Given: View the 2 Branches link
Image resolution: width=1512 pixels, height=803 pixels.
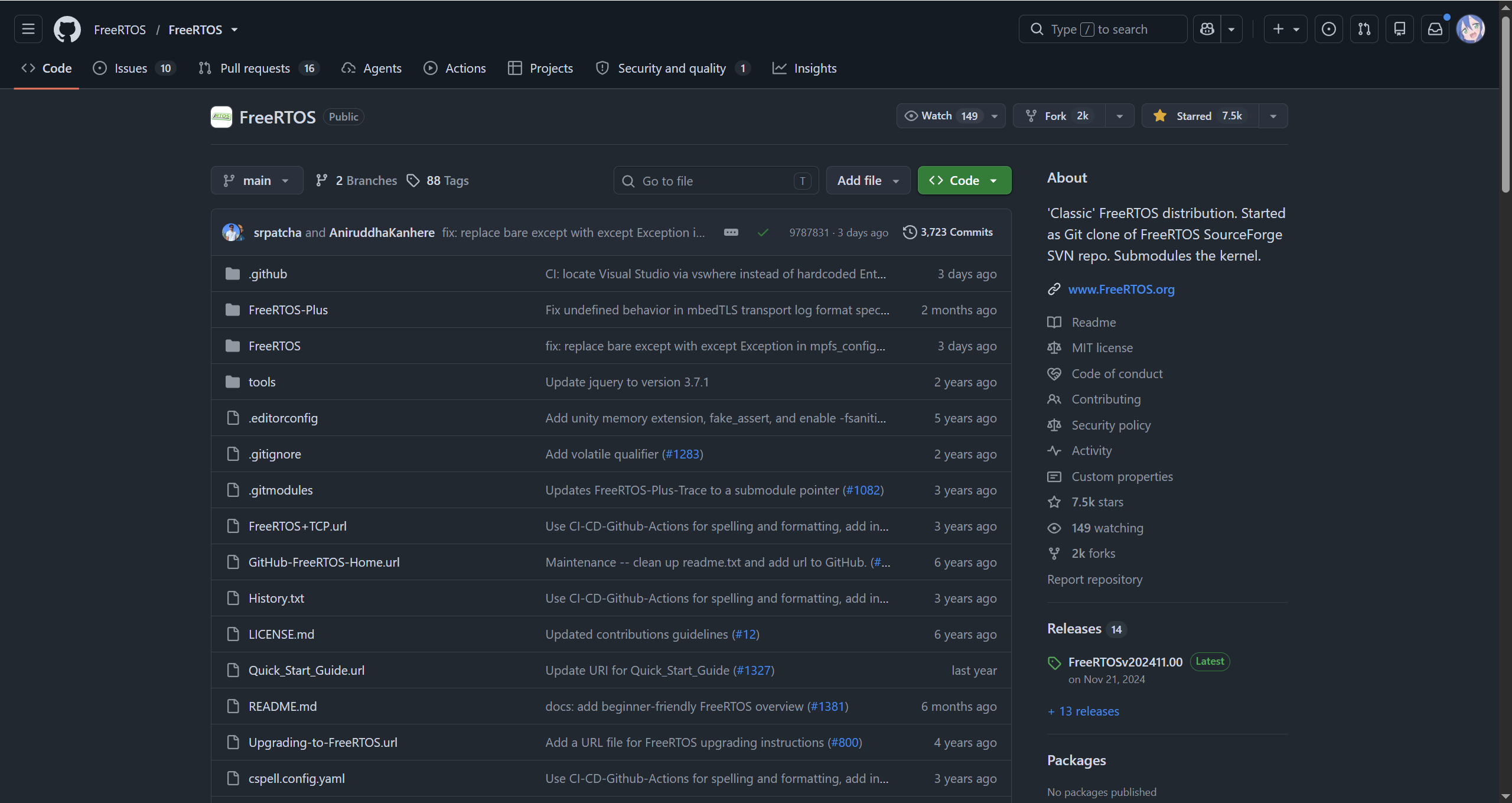Looking at the screenshot, I should point(357,180).
